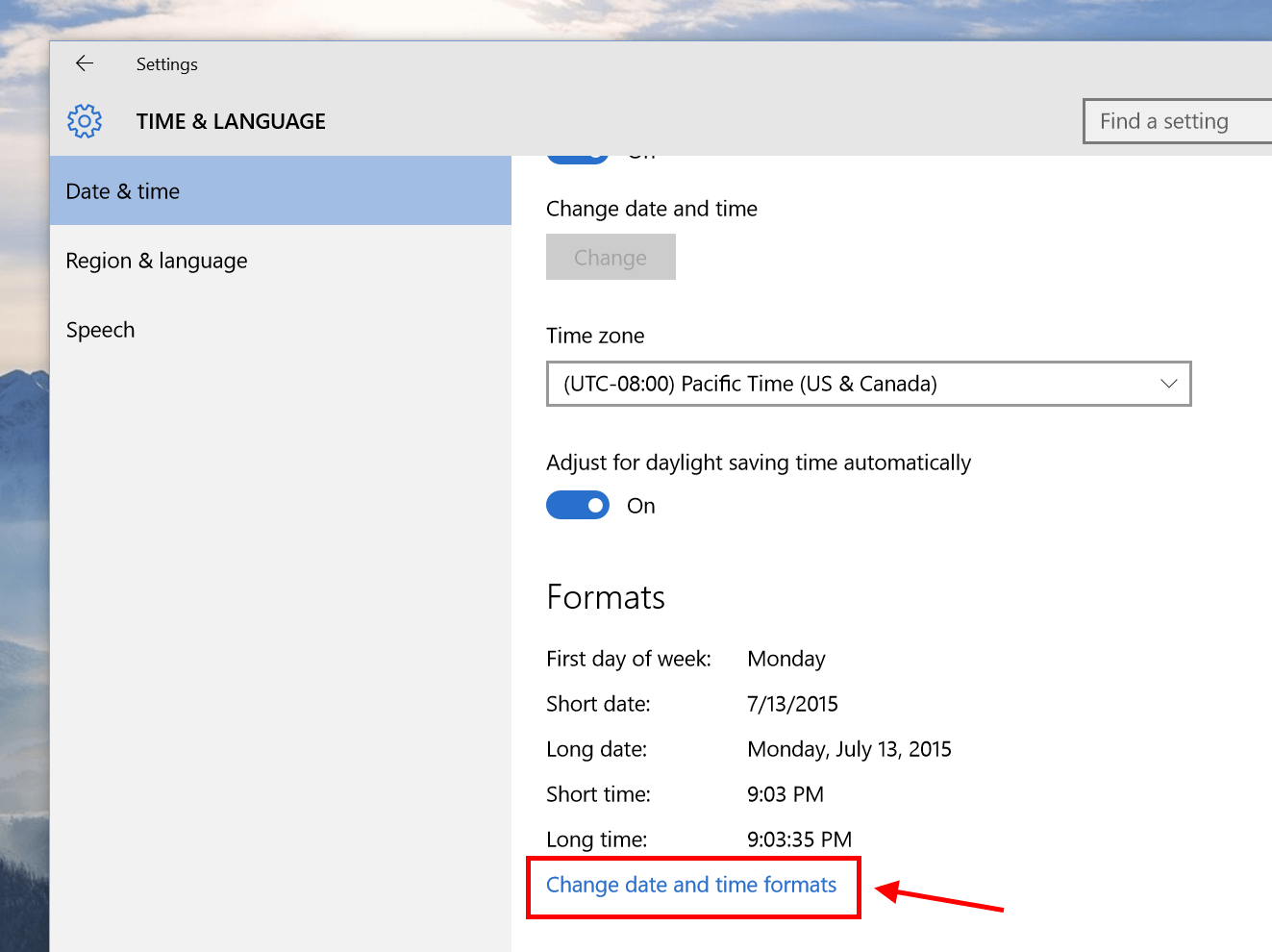
Task: Open the Change date and time formats link
Action: pyautogui.click(x=691, y=885)
